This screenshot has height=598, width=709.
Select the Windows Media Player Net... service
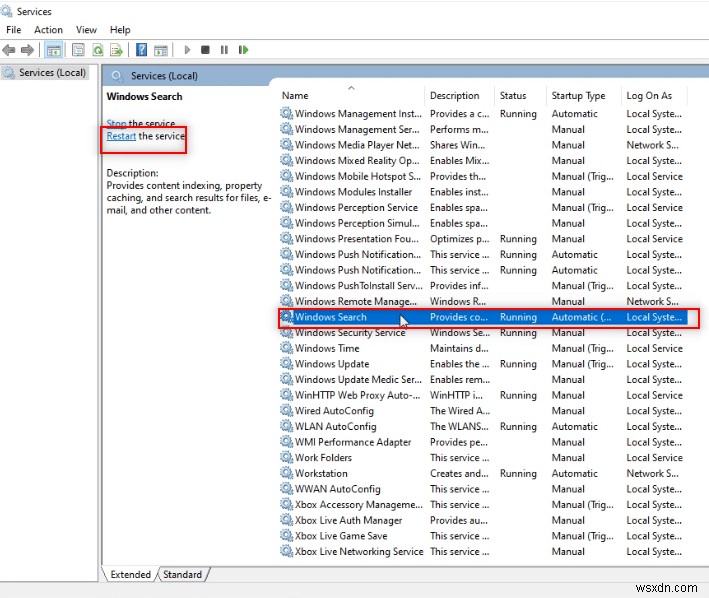point(483,145)
